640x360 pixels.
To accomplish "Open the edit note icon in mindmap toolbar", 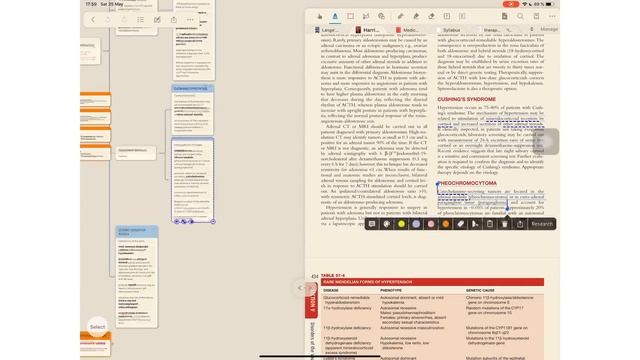I will pos(157,20).
